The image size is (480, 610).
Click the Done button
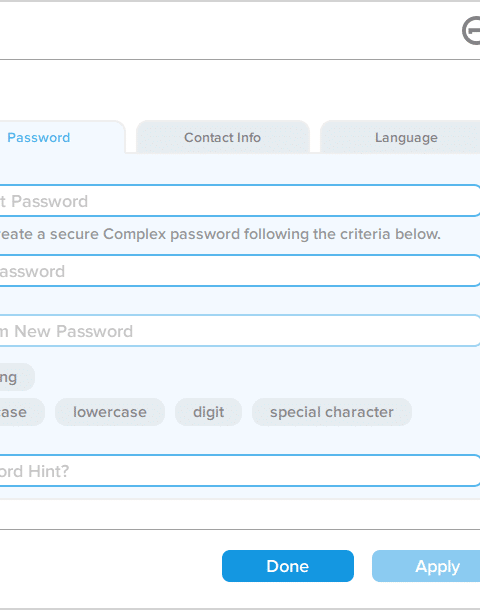288,566
